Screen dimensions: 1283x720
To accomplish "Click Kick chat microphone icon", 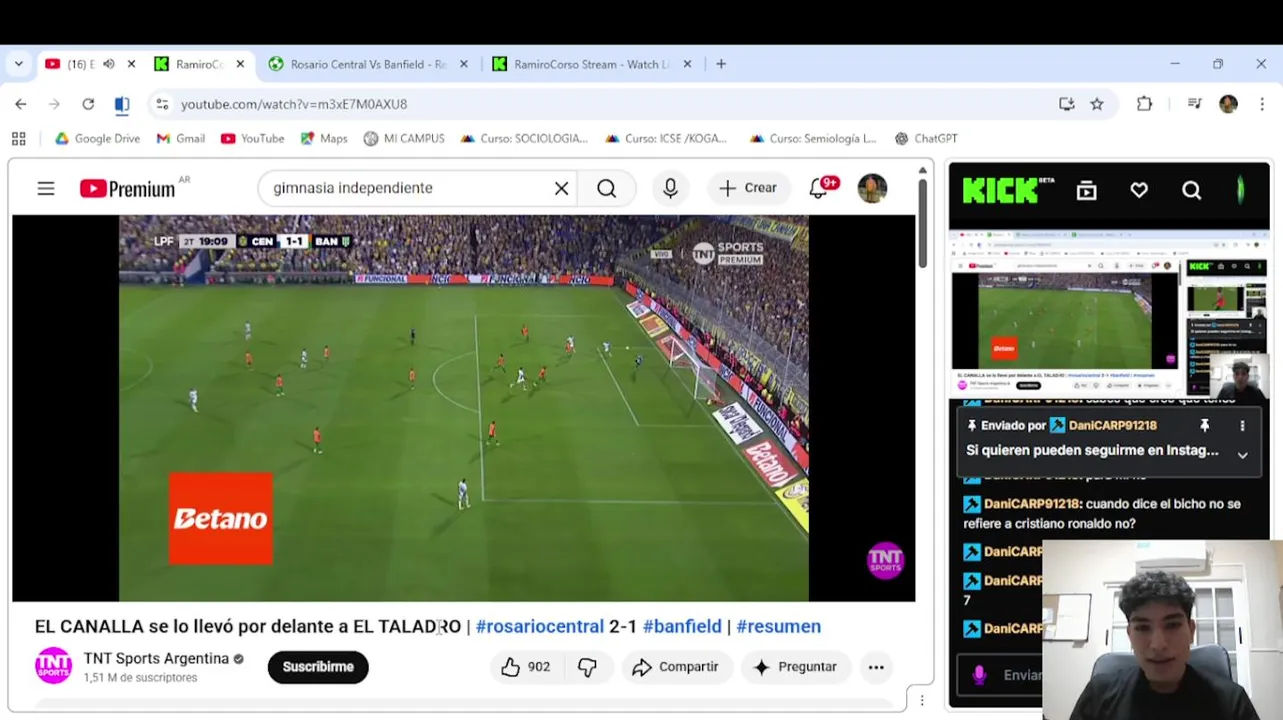I will (x=979, y=675).
